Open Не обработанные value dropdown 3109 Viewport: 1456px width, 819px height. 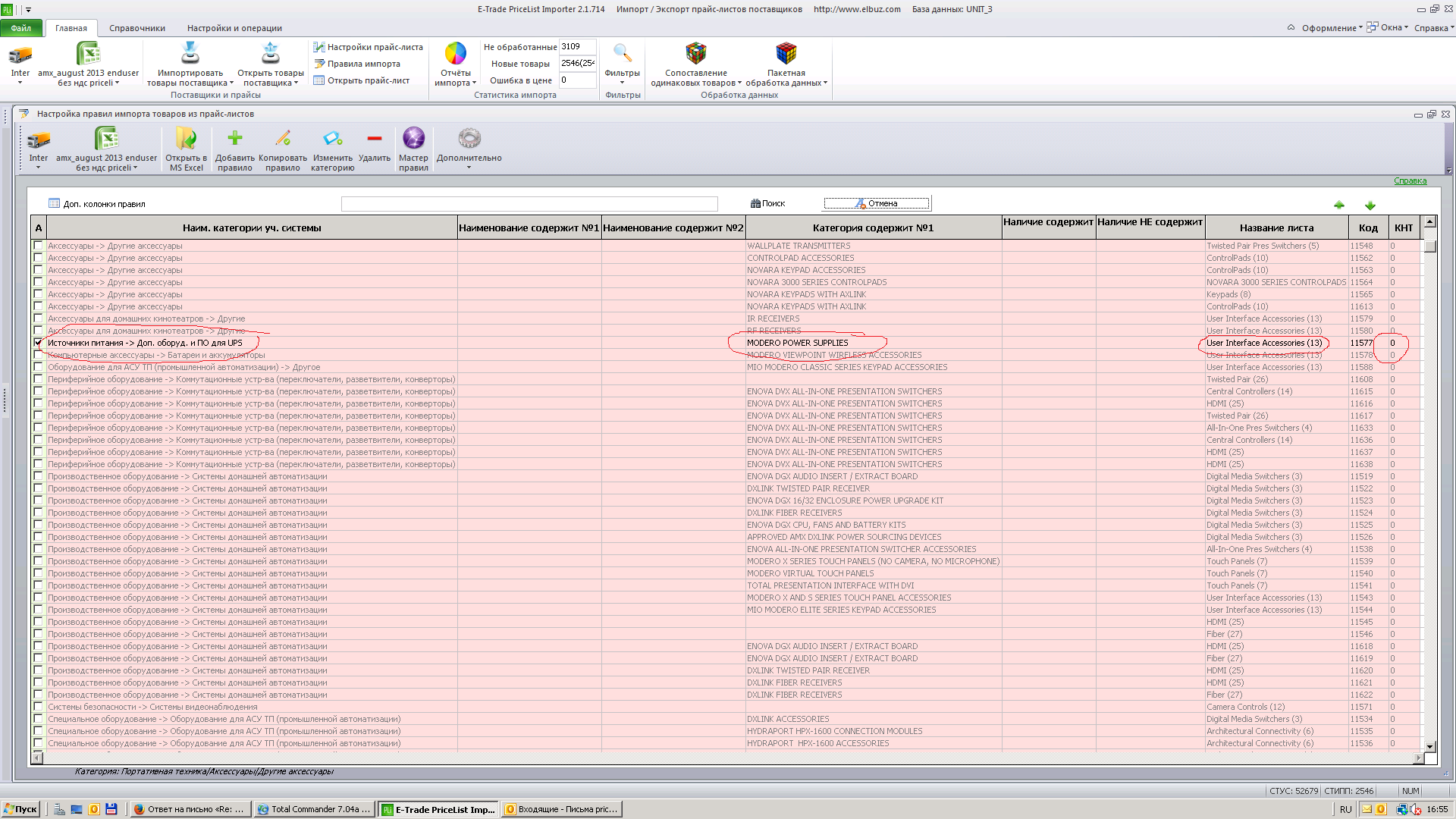coord(578,47)
